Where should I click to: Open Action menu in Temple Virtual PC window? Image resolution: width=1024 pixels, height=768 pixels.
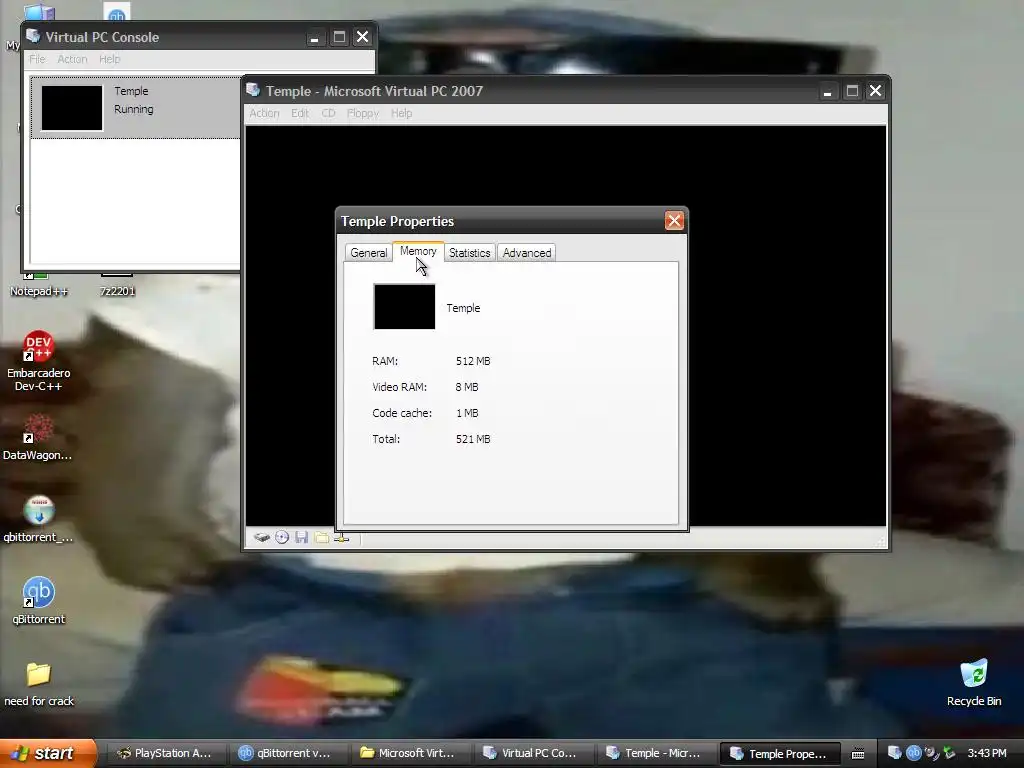click(x=264, y=113)
